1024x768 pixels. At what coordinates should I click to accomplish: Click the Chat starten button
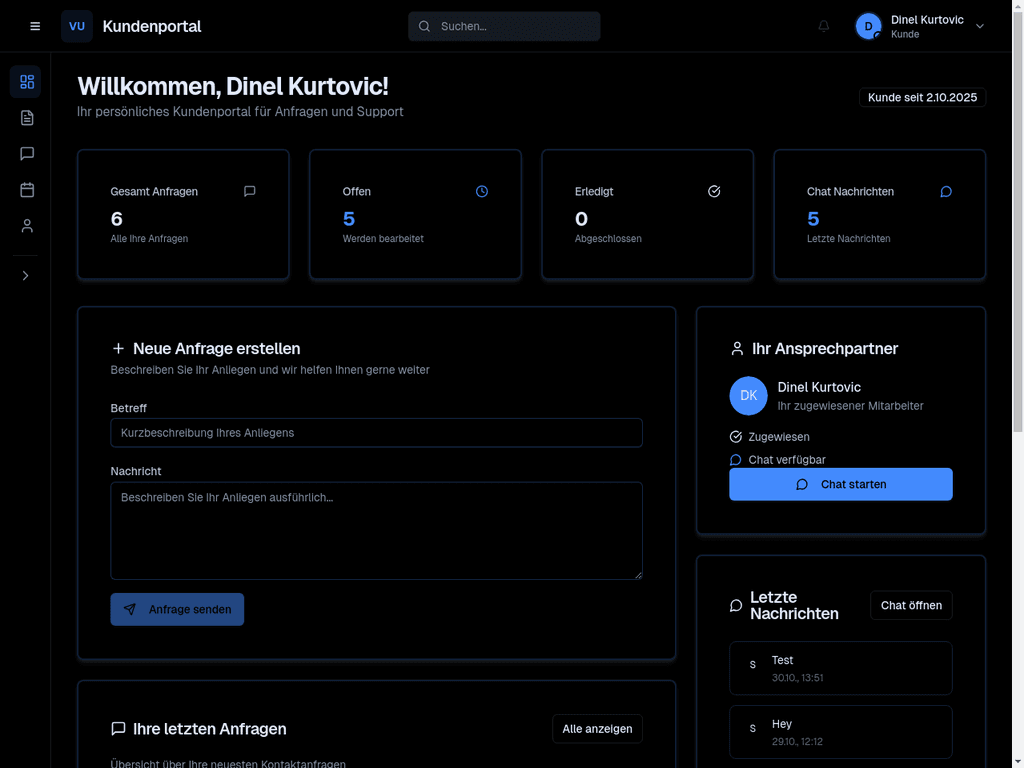(841, 484)
